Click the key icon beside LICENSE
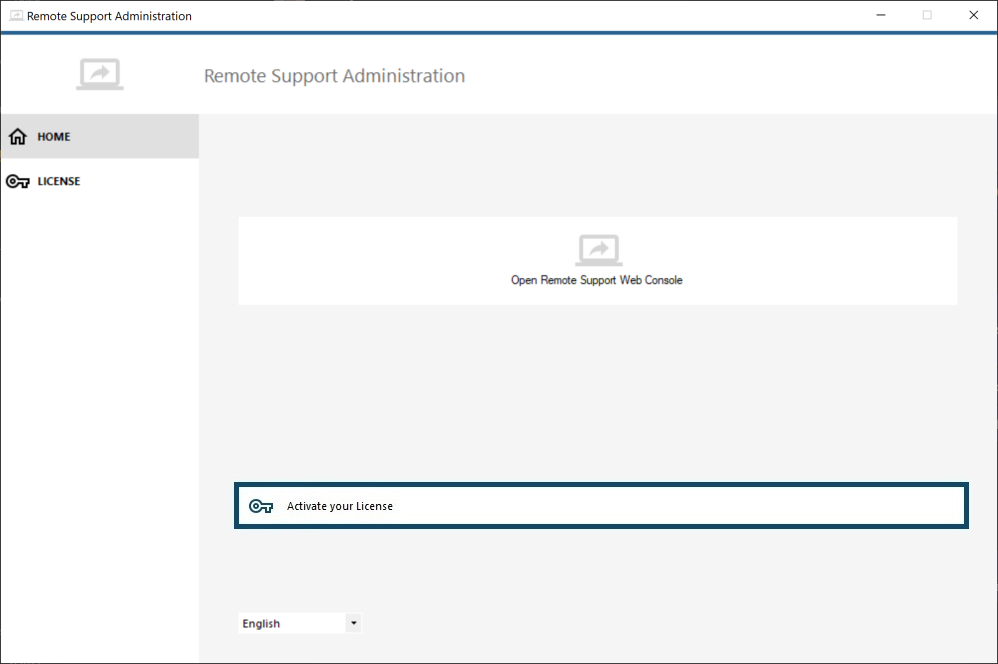Screen dimensions: 998x664 [x=17, y=181]
